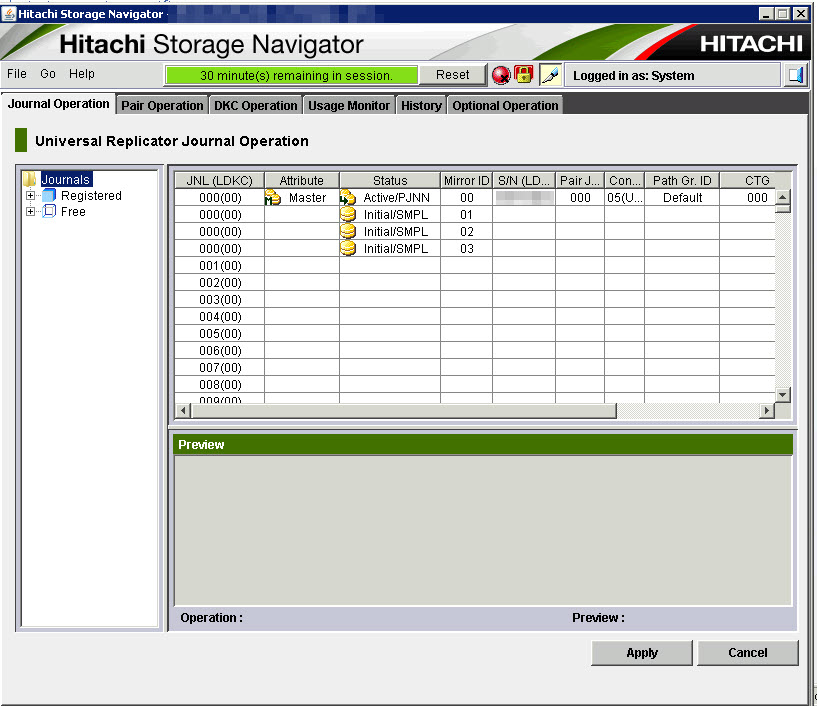Image resolution: width=817 pixels, height=706 pixels.
Task: Open the Usage Monitor tab
Action: (349, 105)
